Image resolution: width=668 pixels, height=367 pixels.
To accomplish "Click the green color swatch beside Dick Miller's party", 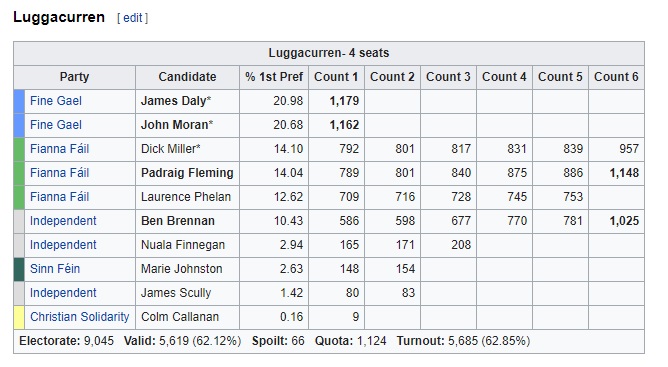I will tap(19, 149).
